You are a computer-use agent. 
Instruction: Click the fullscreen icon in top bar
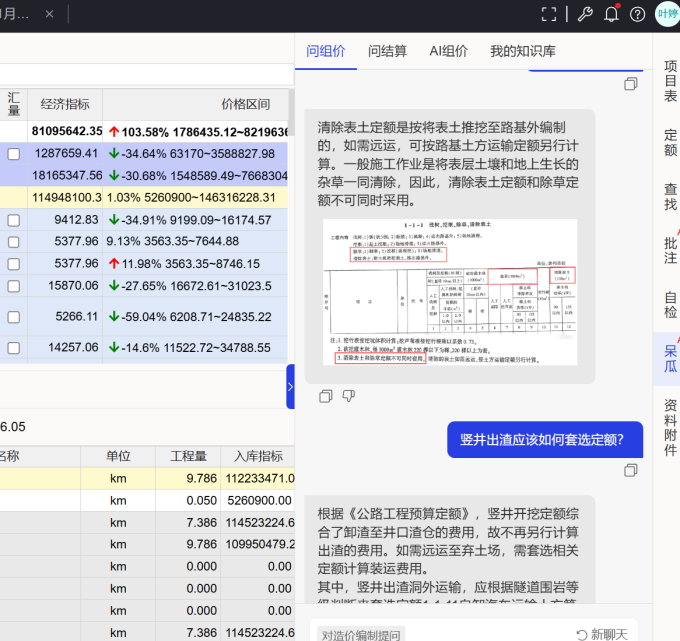pos(549,14)
